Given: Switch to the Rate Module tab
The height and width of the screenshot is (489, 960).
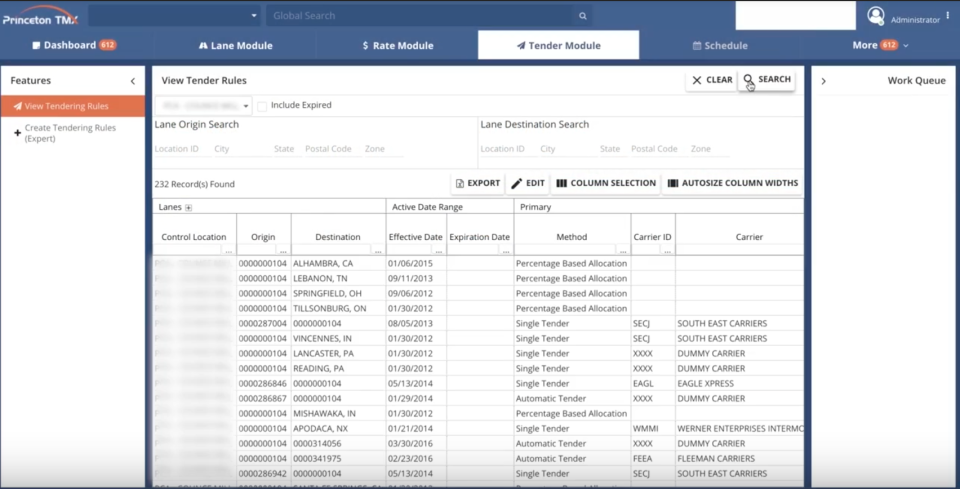Looking at the screenshot, I should 397,45.
